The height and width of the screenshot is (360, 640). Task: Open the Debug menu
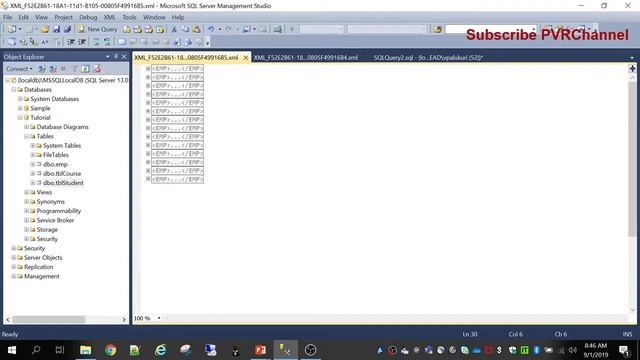click(88, 17)
